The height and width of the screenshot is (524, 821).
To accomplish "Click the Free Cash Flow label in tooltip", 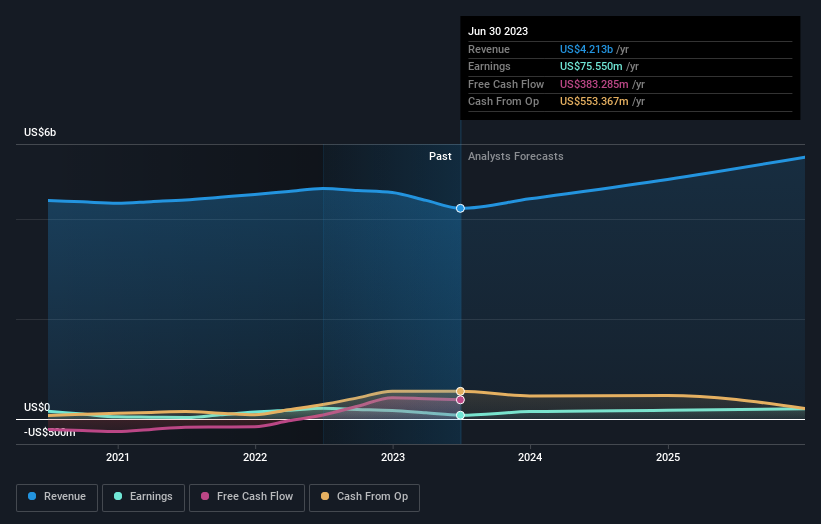I will (506, 84).
